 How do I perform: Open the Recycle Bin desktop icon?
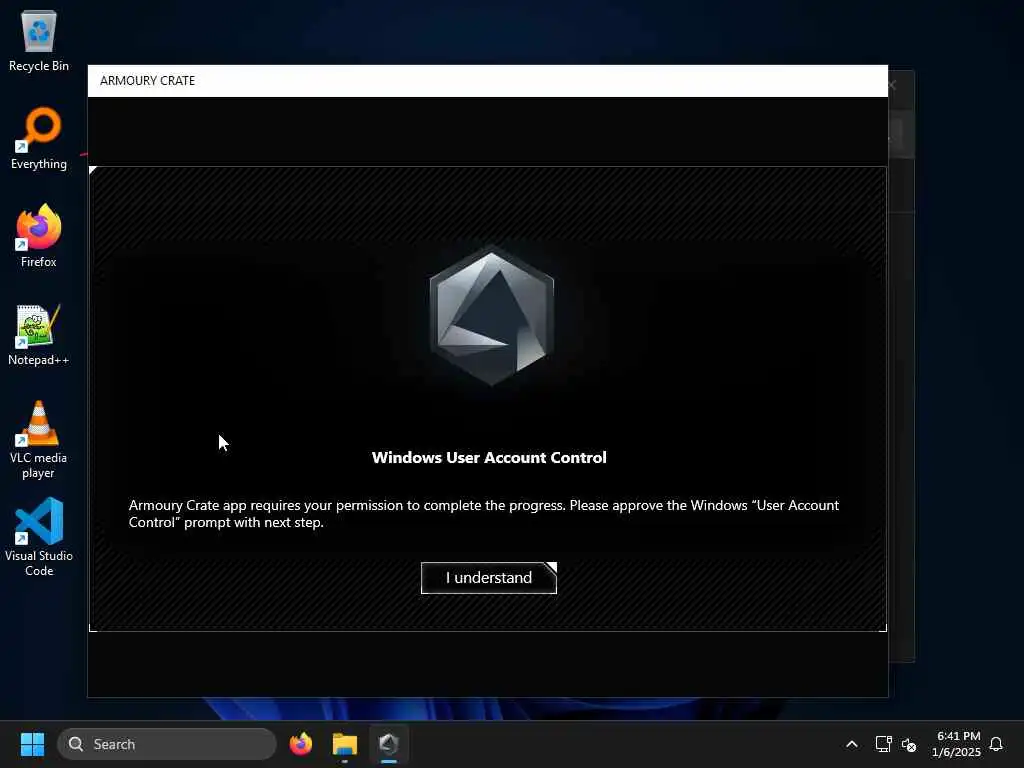[x=39, y=40]
